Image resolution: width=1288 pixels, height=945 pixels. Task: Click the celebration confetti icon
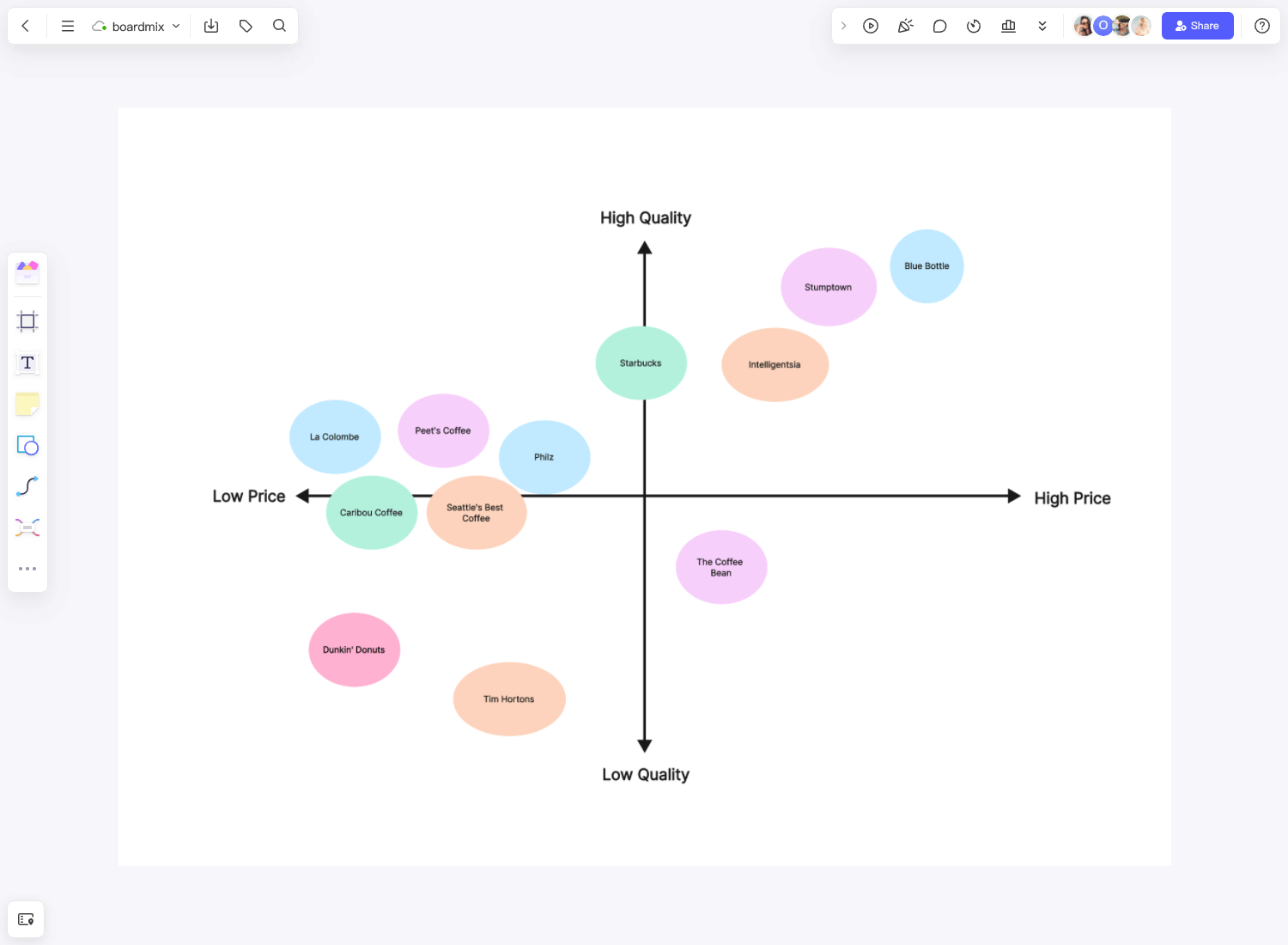tap(905, 26)
